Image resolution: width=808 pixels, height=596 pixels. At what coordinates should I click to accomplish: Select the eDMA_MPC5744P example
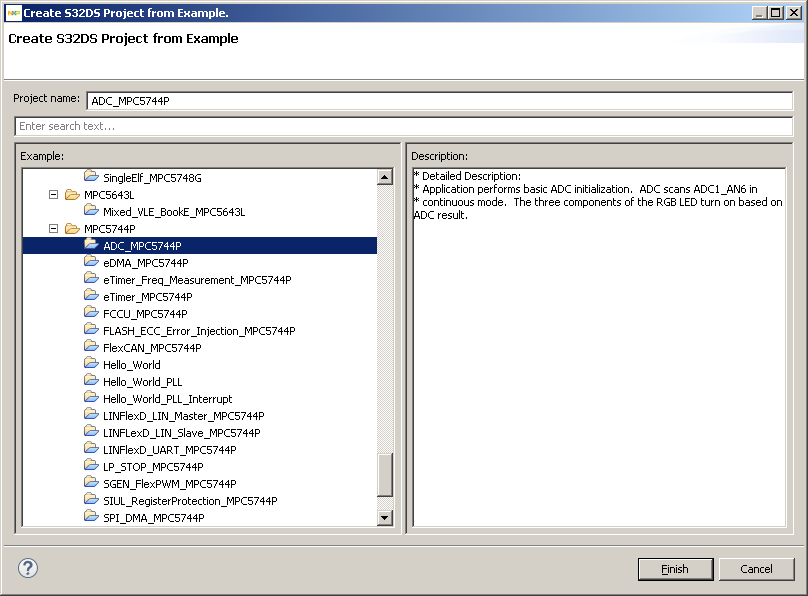coord(145,263)
